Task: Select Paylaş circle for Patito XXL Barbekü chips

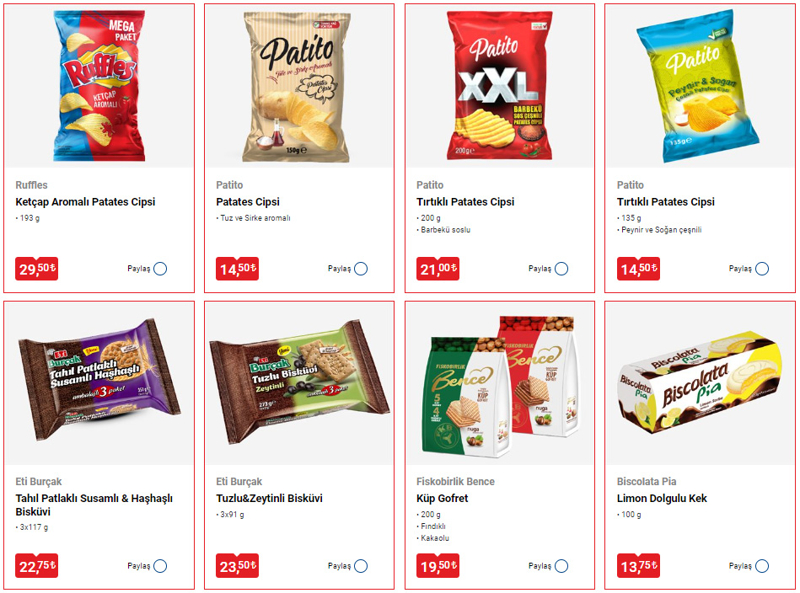Action: (561, 268)
